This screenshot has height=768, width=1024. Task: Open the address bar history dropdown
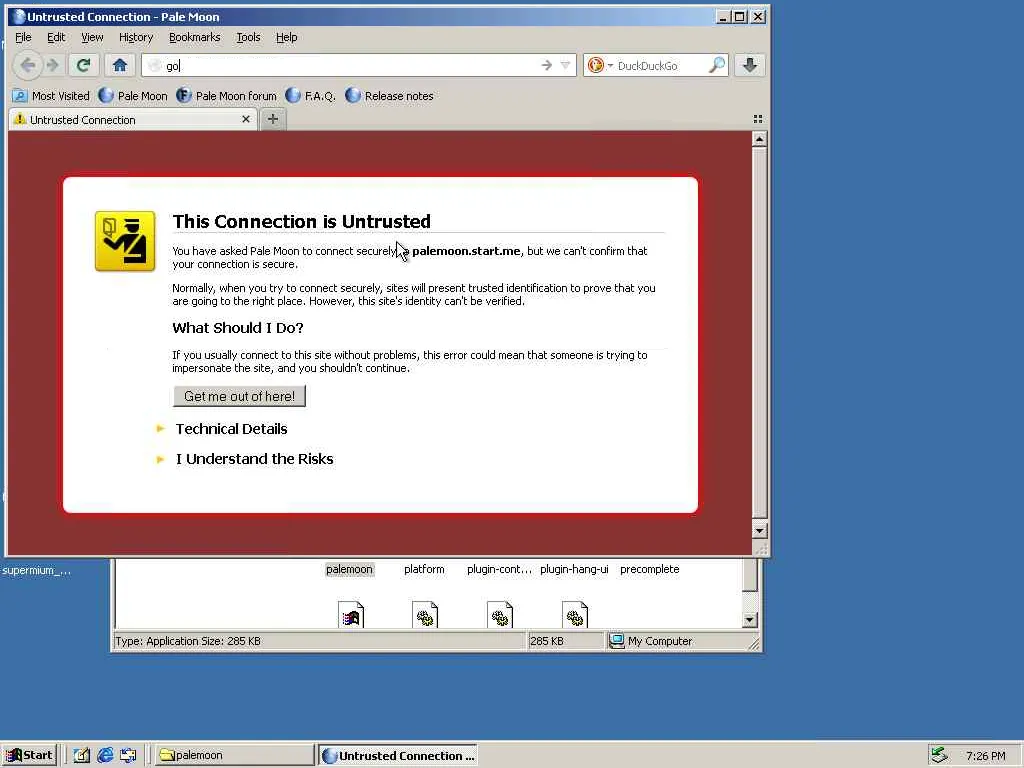(x=566, y=65)
